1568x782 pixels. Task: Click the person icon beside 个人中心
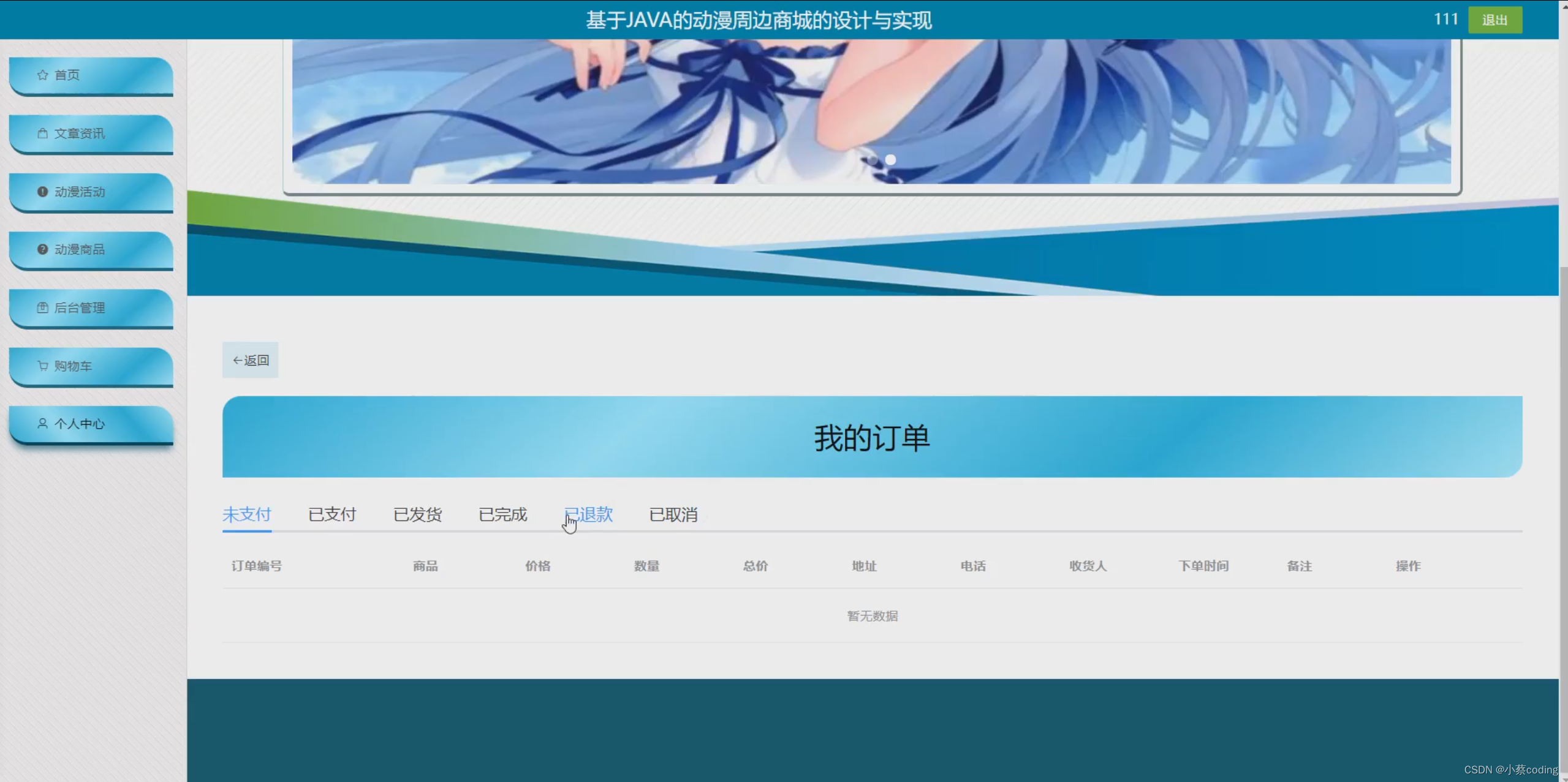tap(42, 423)
